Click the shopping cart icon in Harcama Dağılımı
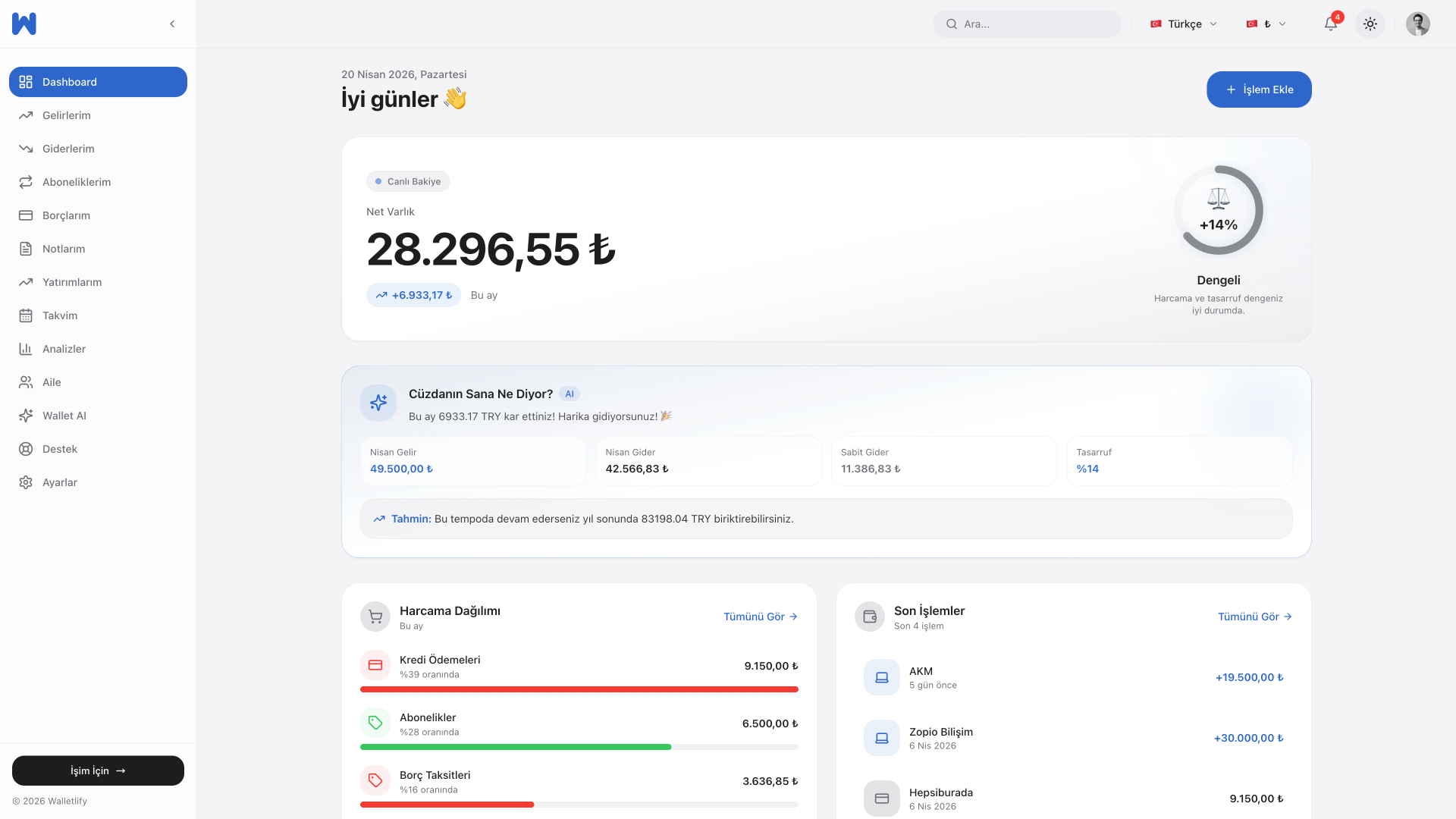The height and width of the screenshot is (819, 1456). click(x=375, y=617)
